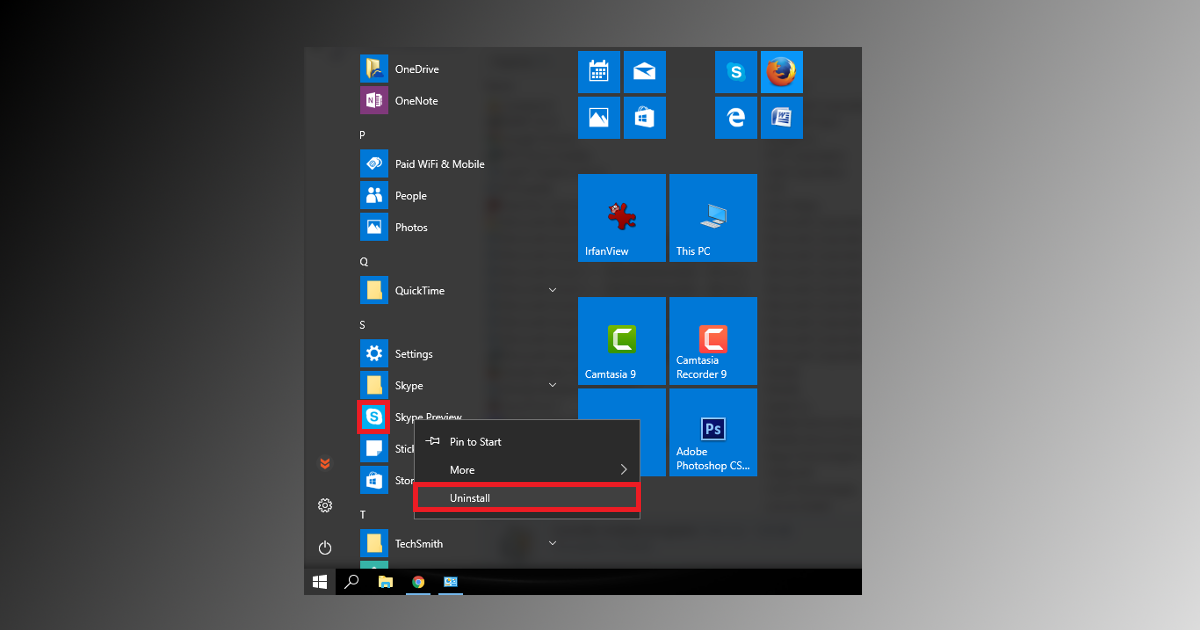
Task: Open the TechSmith folder entry
Action: click(x=460, y=544)
